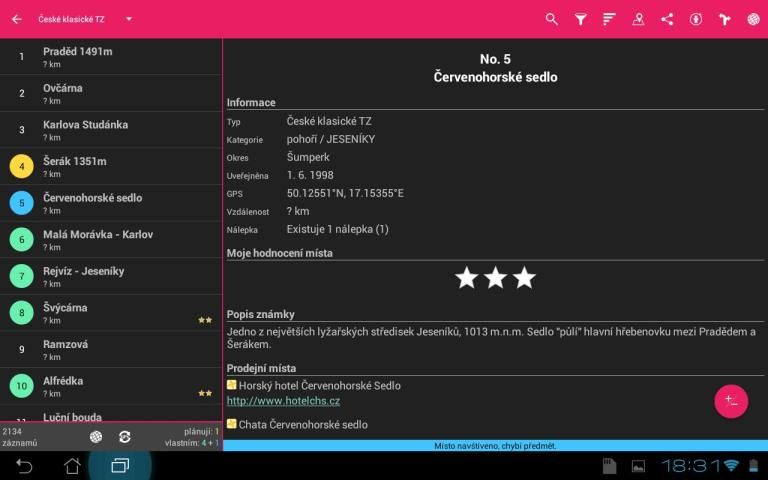The image size is (768, 480).
Task: Open Malá Morávka - Karlov entry
Action: [x=110, y=239]
